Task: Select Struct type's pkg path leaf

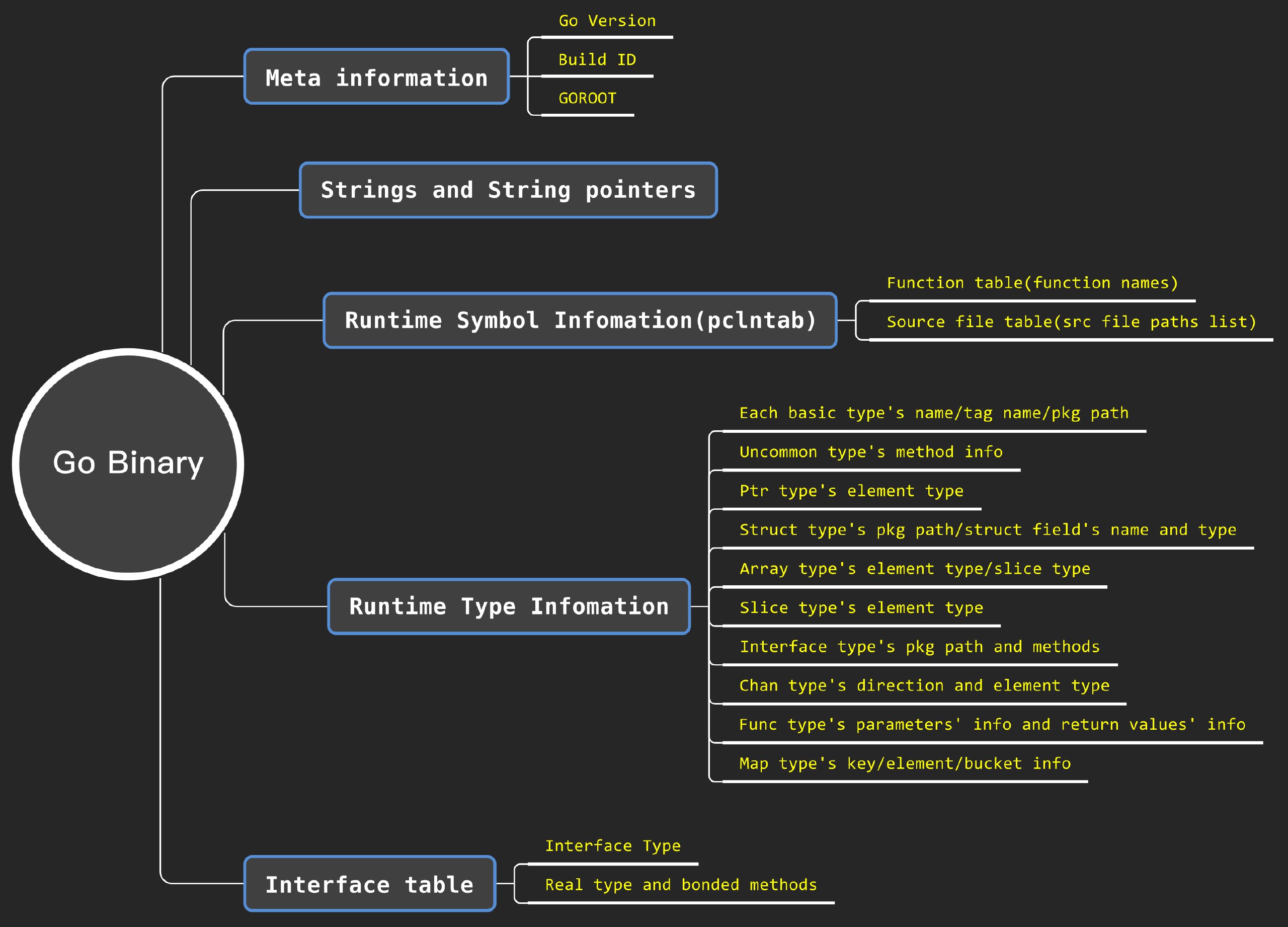Action: 988,530
